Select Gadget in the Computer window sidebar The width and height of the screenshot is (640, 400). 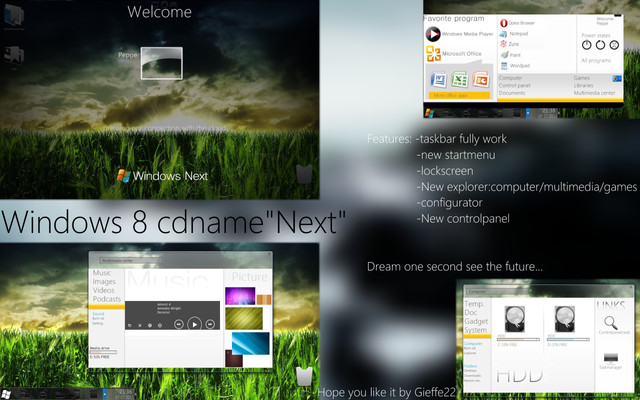[476, 322]
